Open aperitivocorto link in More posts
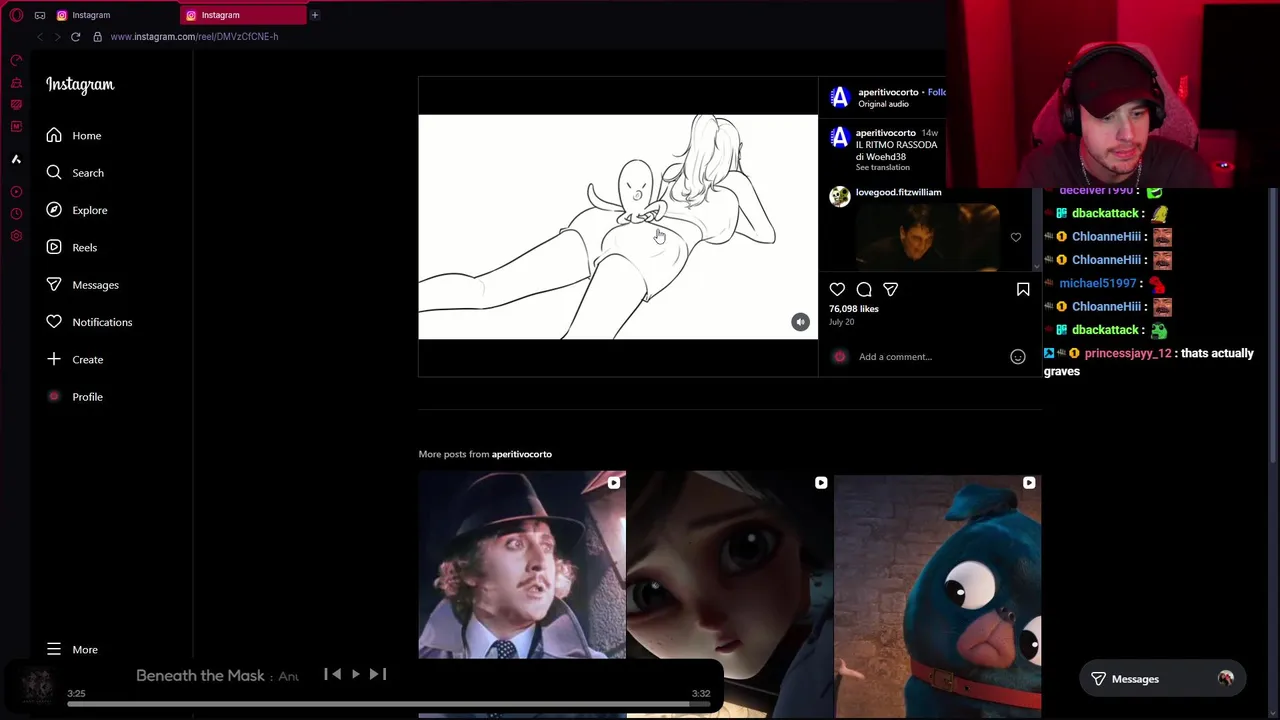 point(521,454)
